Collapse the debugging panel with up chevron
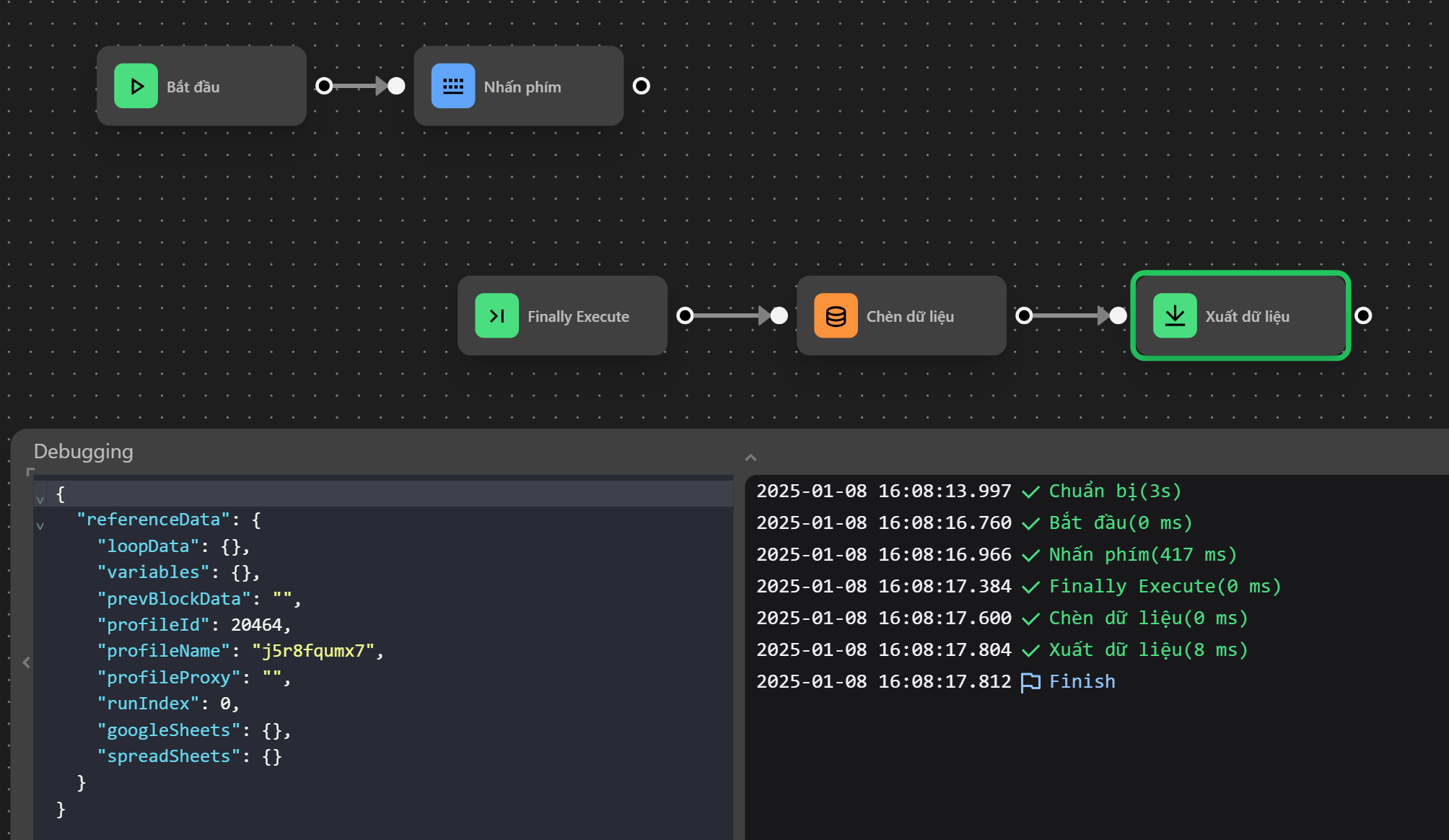The image size is (1449, 840). (x=750, y=458)
